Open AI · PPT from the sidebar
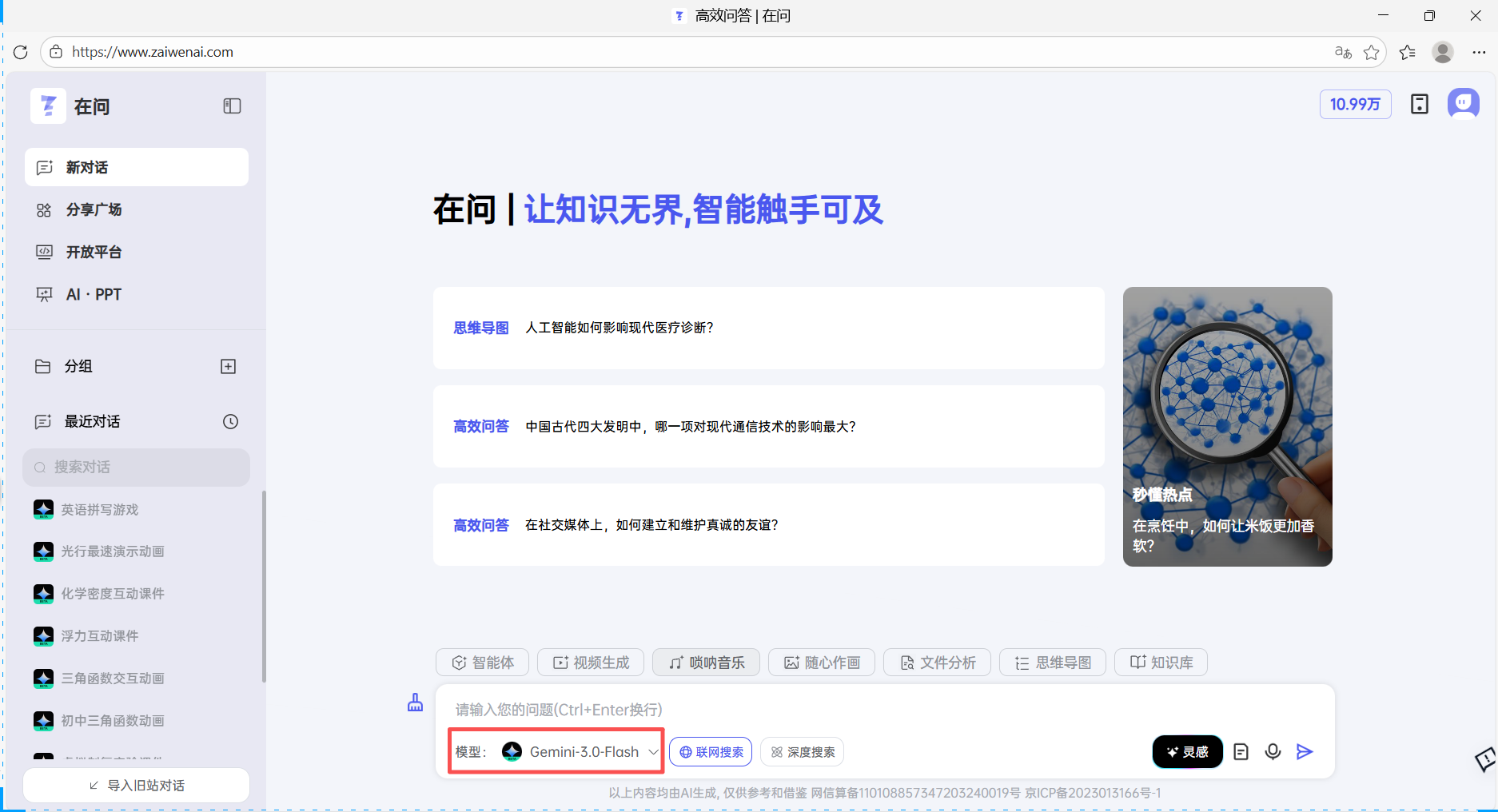 tap(93, 294)
